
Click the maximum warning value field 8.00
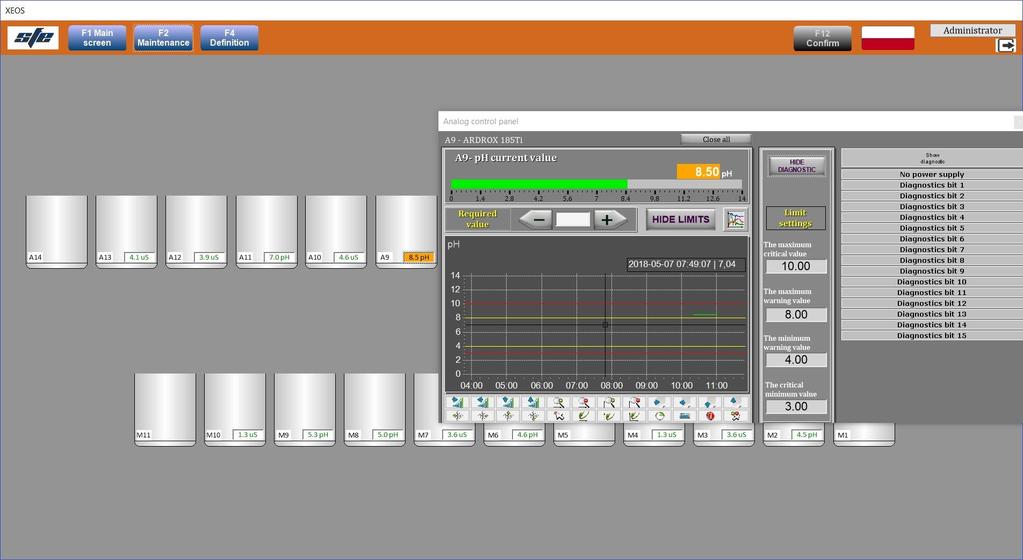pos(795,315)
